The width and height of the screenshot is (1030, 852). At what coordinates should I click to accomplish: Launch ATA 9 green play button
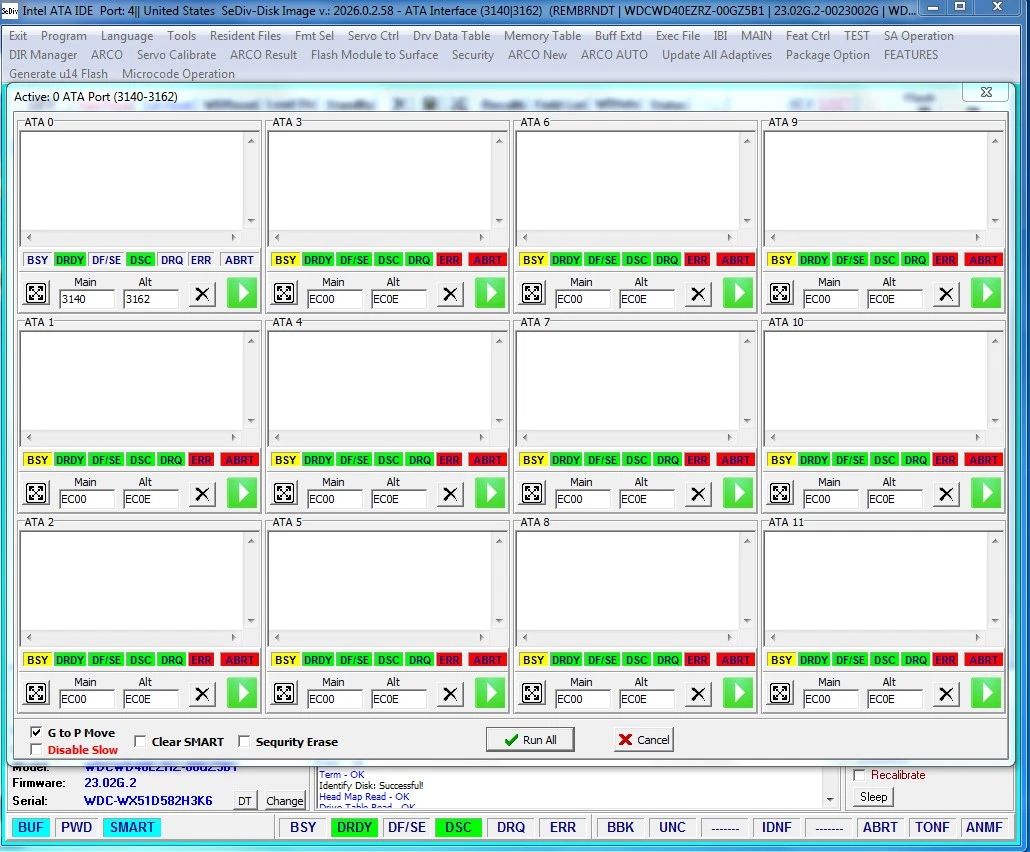pyautogui.click(x=986, y=293)
